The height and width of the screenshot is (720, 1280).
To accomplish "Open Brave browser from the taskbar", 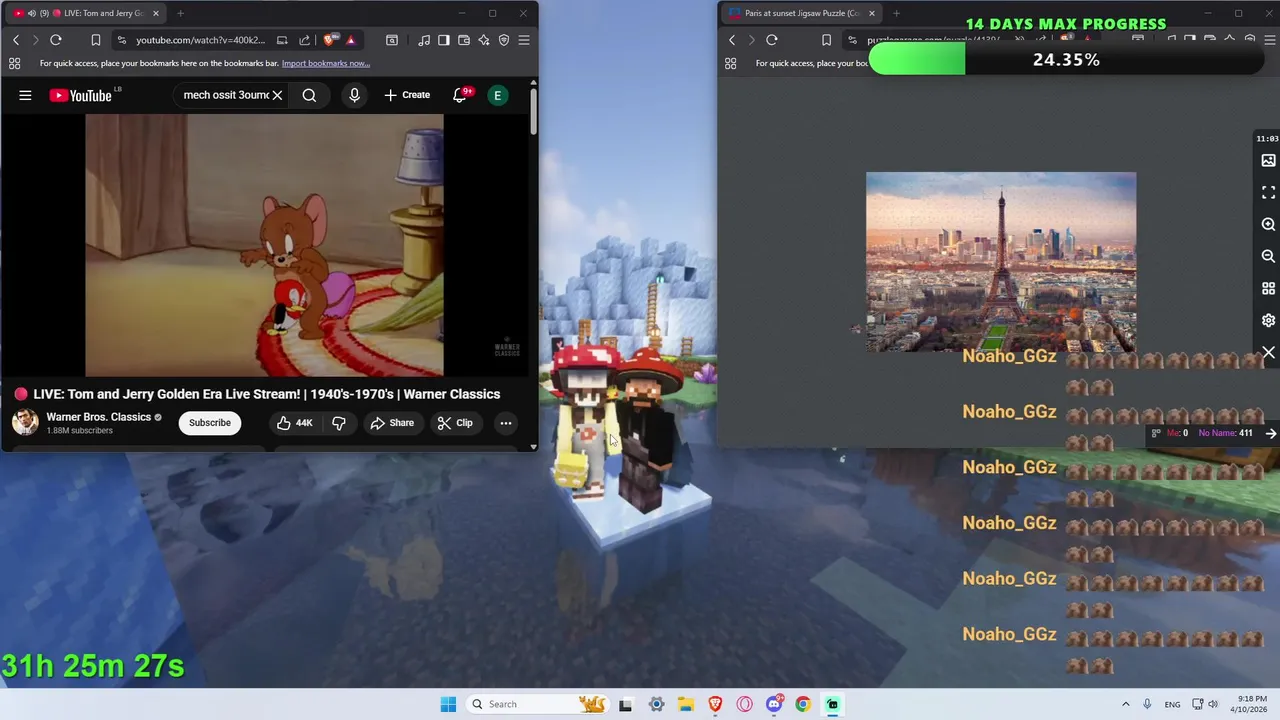I will [715, 704].
